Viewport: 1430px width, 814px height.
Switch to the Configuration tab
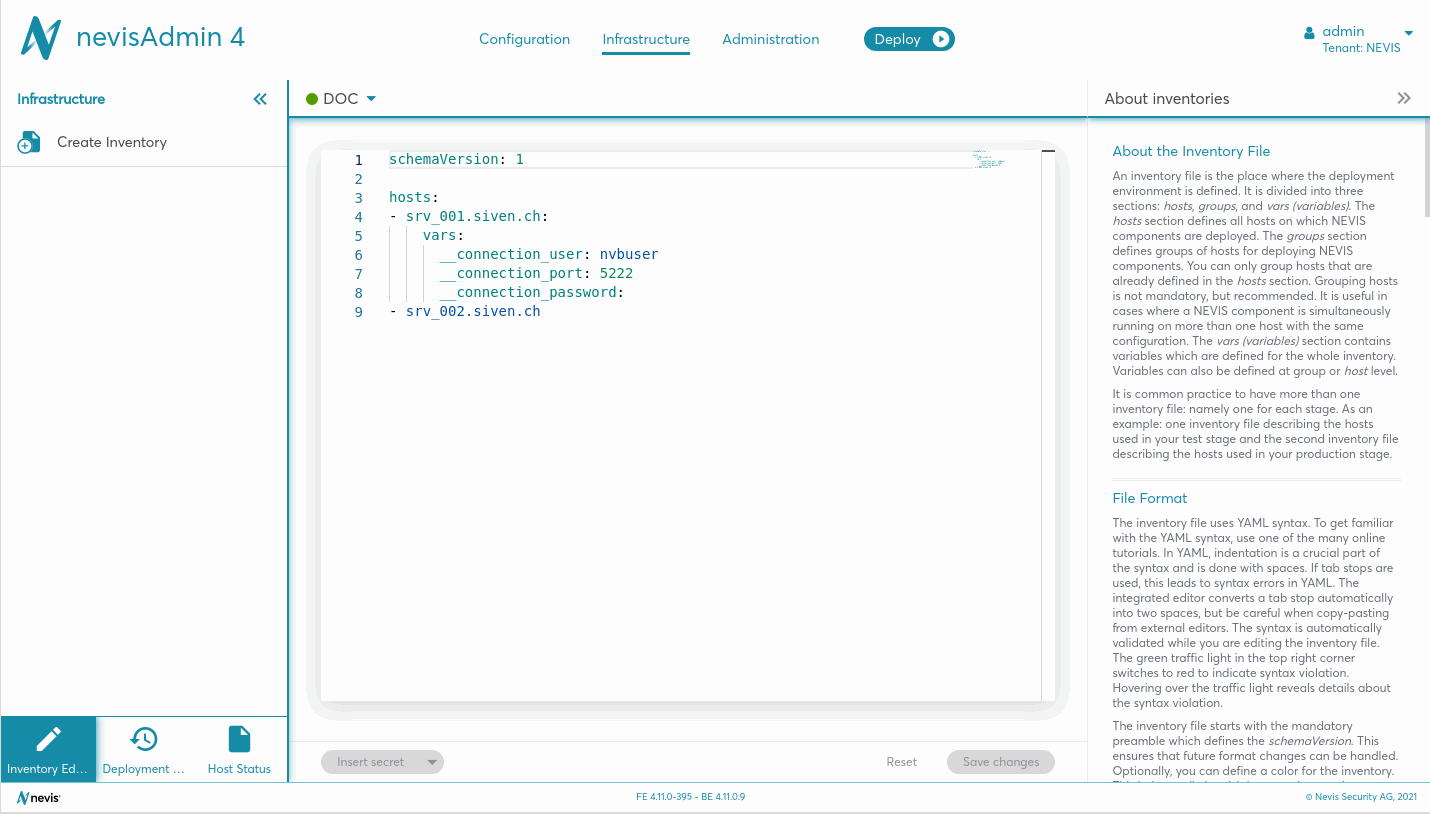click(x=524, y=39)
